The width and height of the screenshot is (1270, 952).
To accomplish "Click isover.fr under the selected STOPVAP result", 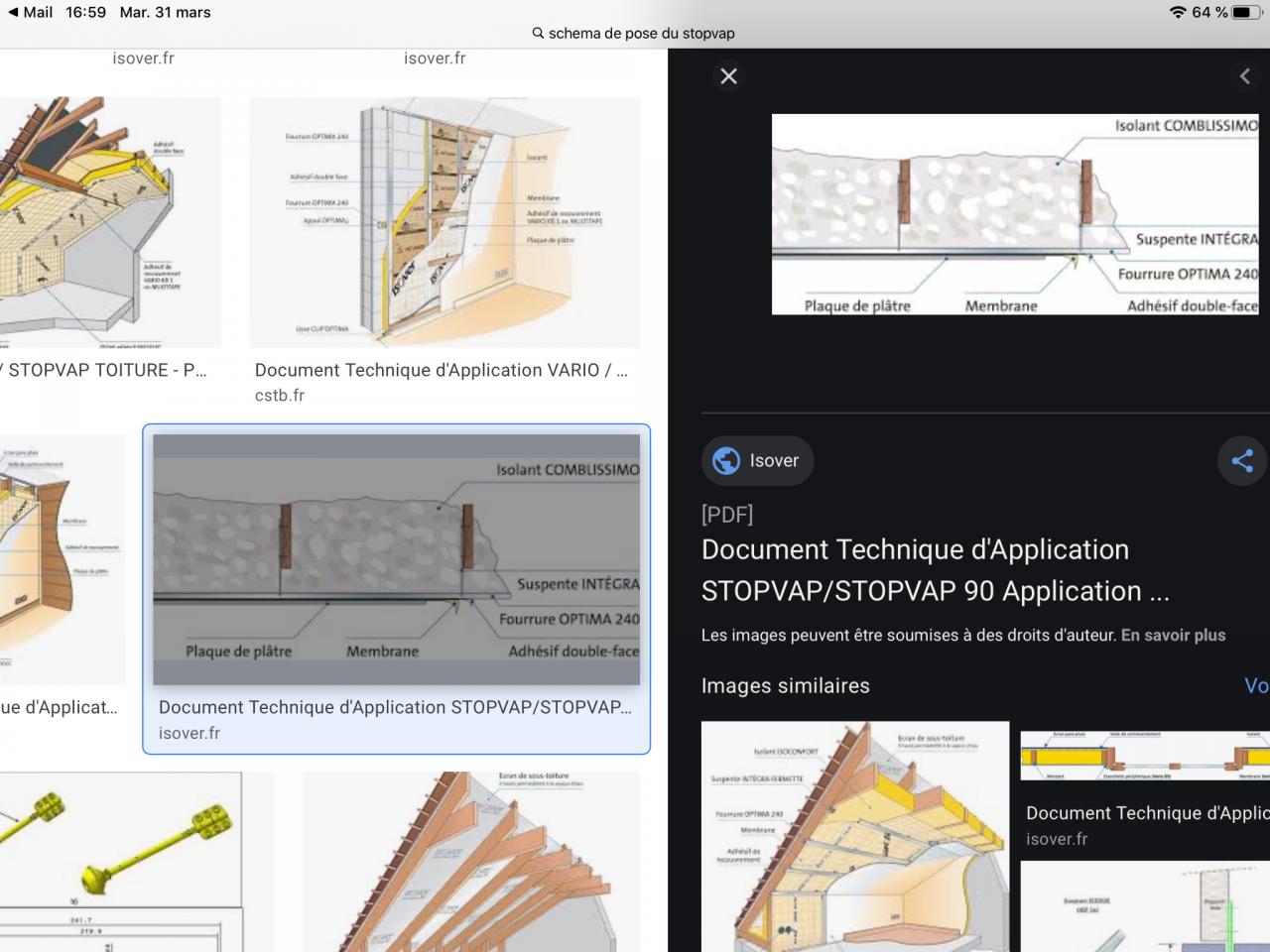I will [x=190, y=733].
